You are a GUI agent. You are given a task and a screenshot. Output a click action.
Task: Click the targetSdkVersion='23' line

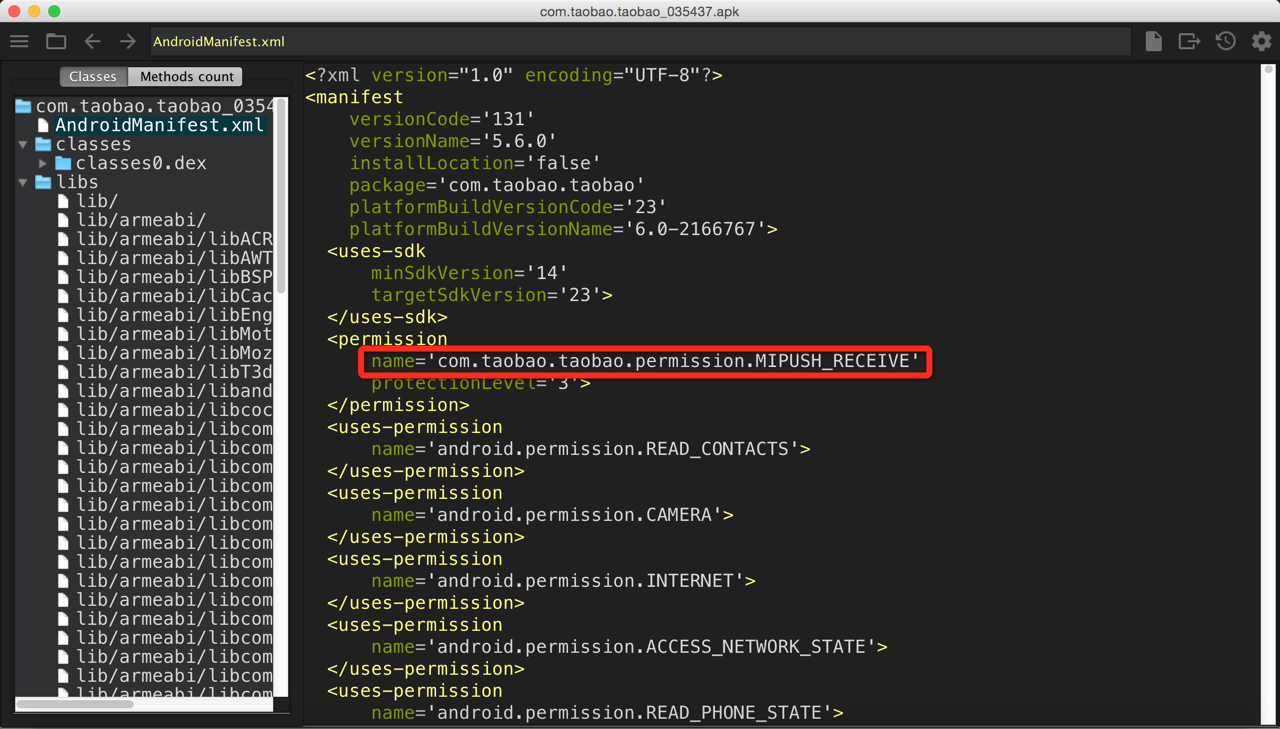[492, 295]
